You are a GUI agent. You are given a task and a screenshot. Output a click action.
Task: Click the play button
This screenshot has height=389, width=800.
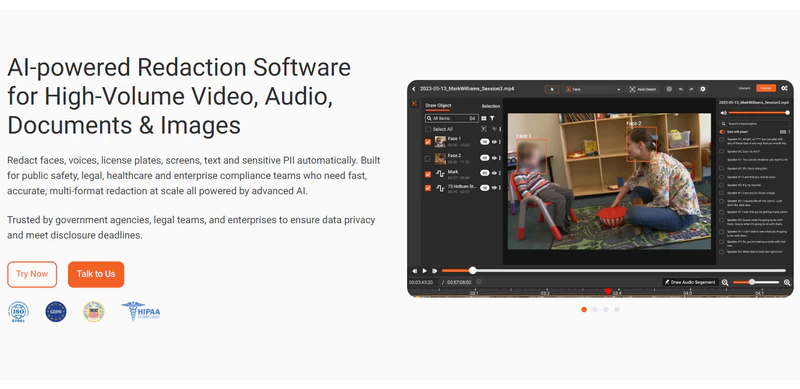[x=424, y=271]
